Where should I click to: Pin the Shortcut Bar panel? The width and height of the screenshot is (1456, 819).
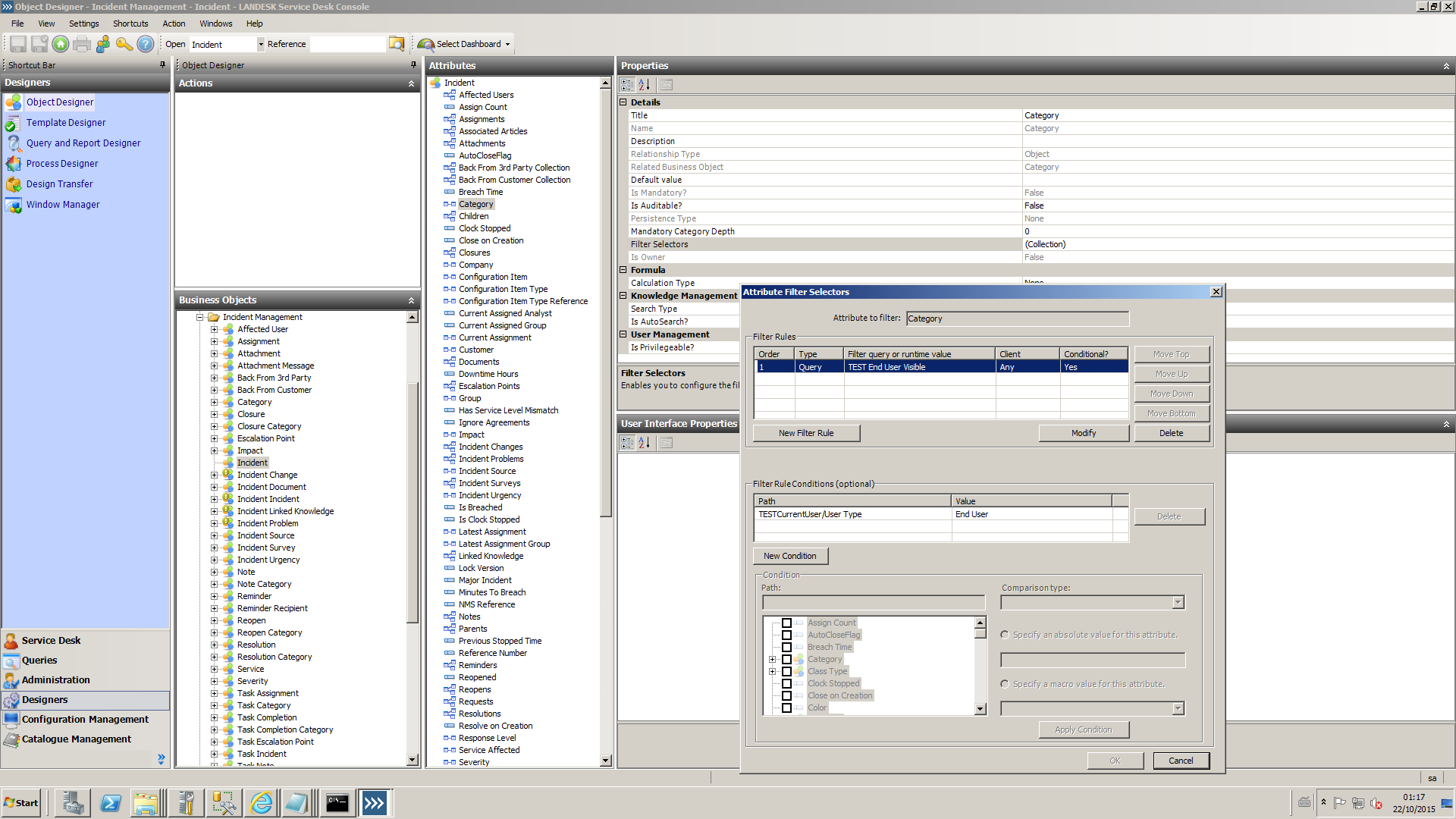coord(162,65)
